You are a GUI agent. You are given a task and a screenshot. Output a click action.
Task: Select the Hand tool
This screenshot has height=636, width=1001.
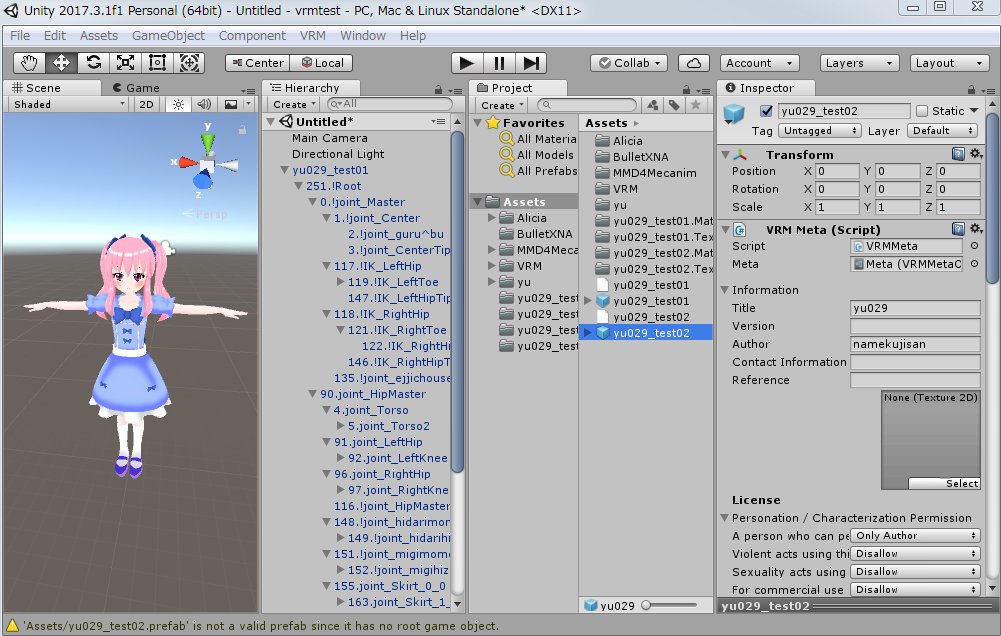(29, 63)
